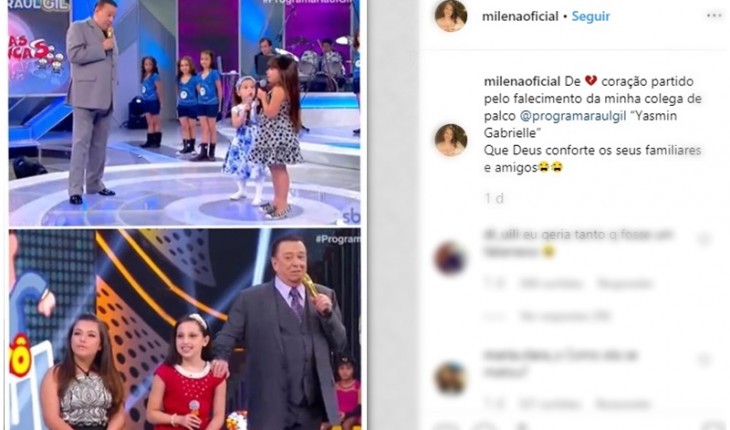Open second commenter's round profile avatar
The height and width of the screenshot is (430, 730).
click(x=450, y=377)
